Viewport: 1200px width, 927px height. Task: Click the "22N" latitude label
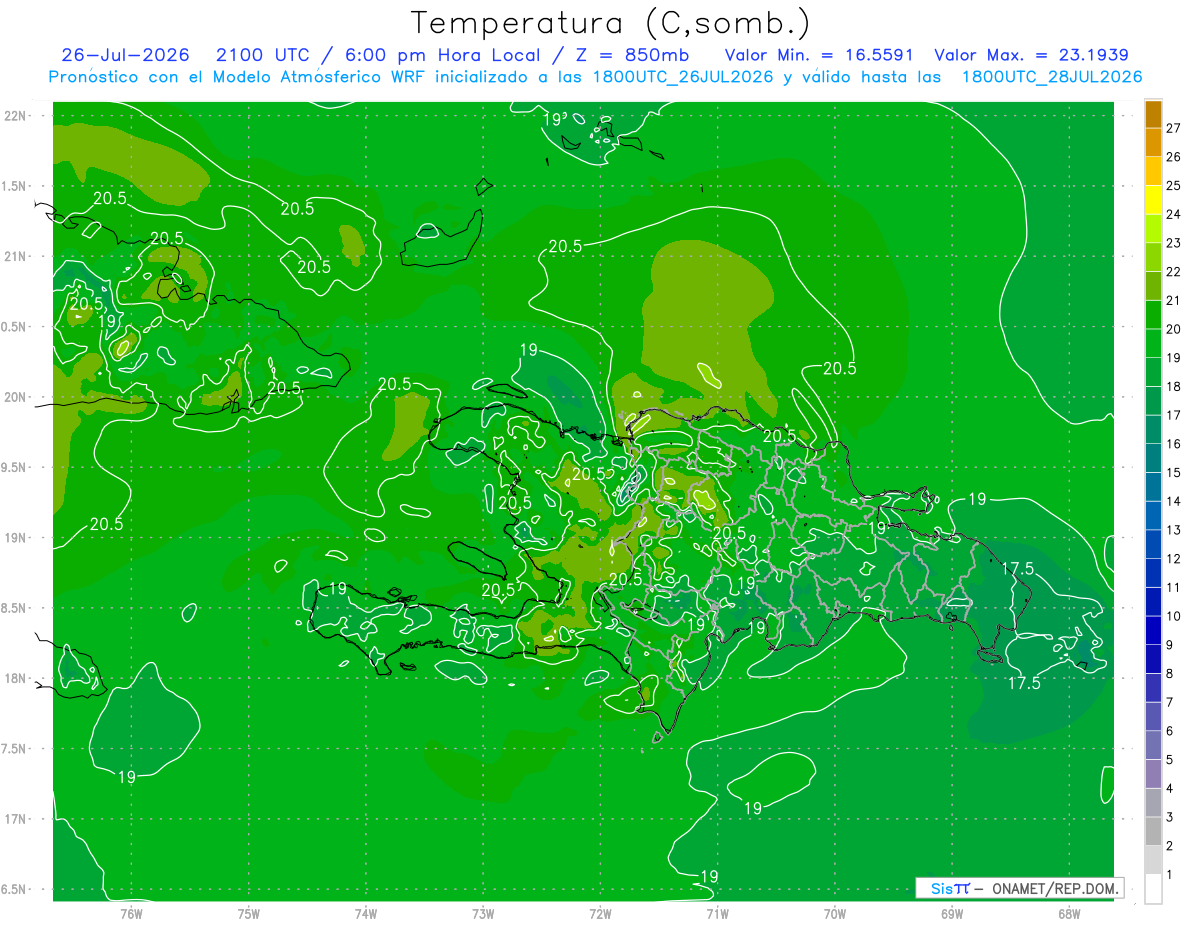(x=15, y=116)
